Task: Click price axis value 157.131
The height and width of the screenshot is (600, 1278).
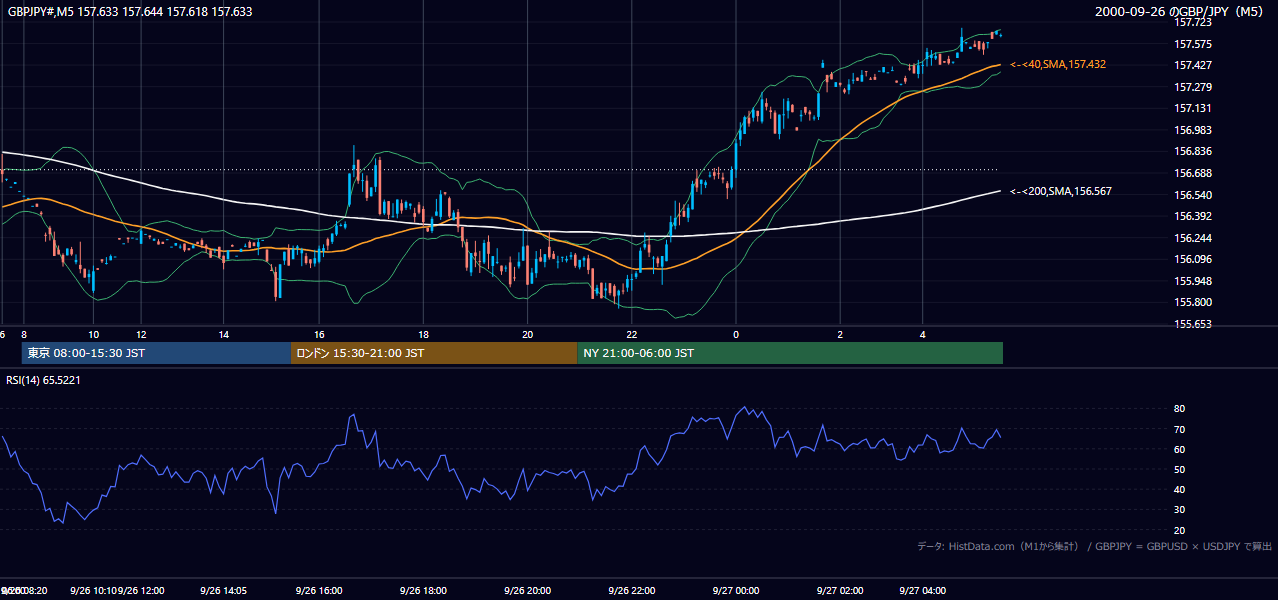Action: [1193, 109]
